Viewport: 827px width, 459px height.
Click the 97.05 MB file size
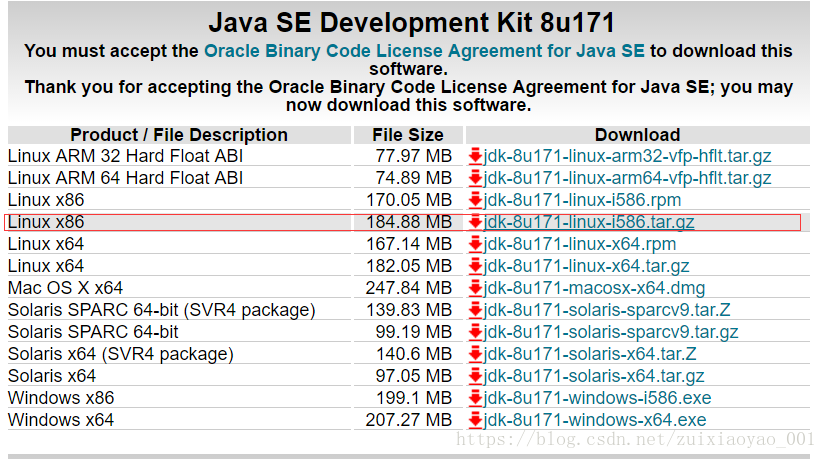414,376
